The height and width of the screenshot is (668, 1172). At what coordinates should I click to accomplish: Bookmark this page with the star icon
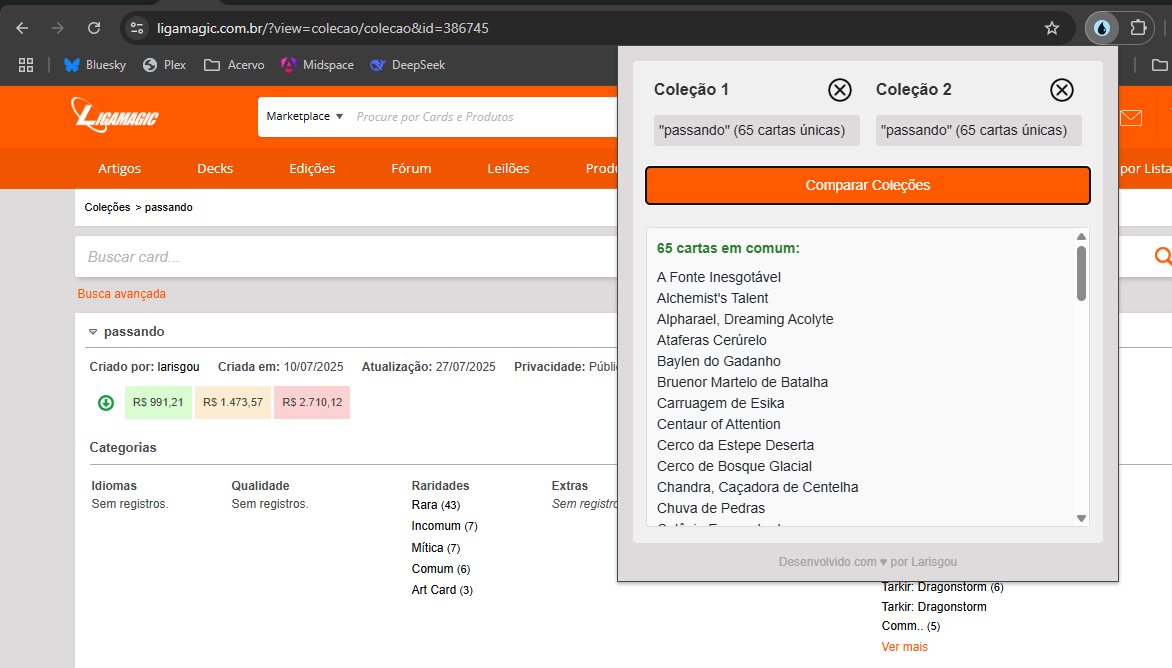pos(1052,28)
